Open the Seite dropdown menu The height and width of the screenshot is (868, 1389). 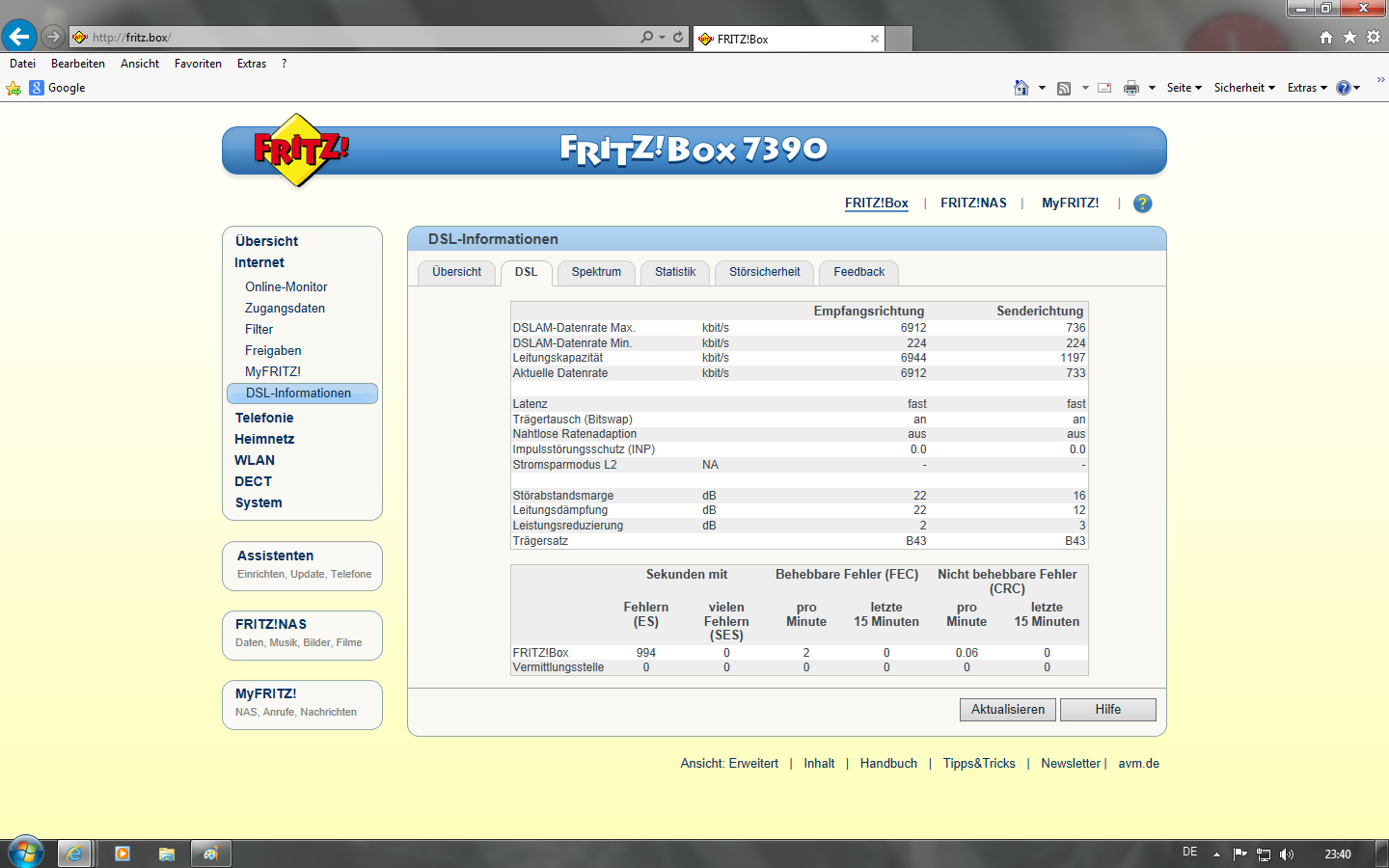point(1184,88)
